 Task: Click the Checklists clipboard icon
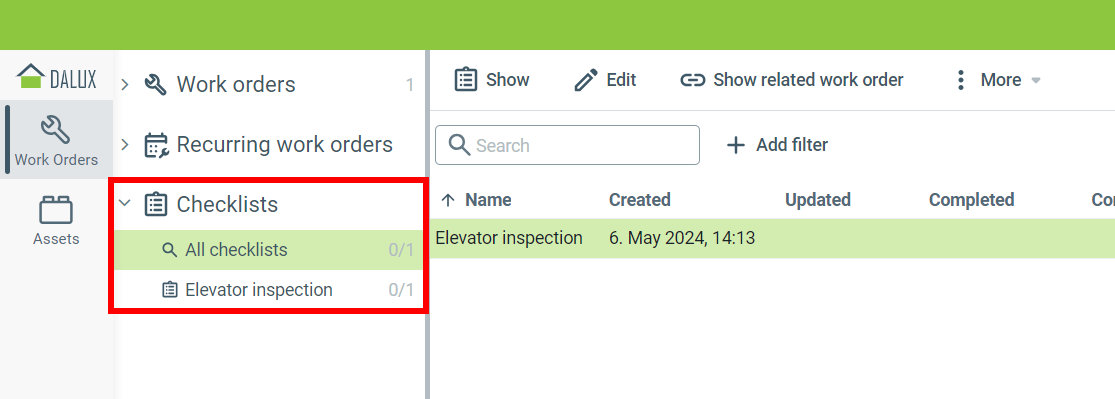tap(156, 205)
